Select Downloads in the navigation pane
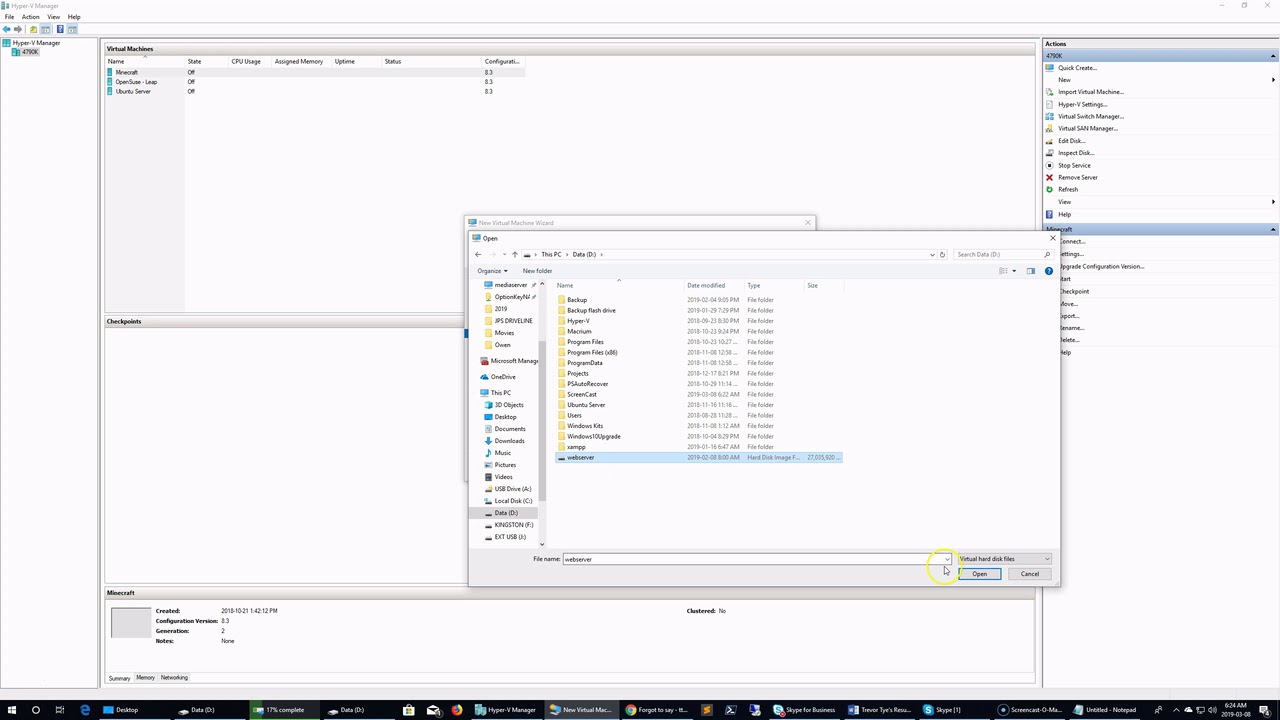Screen dimensions: 1280x720 (509, 441)
